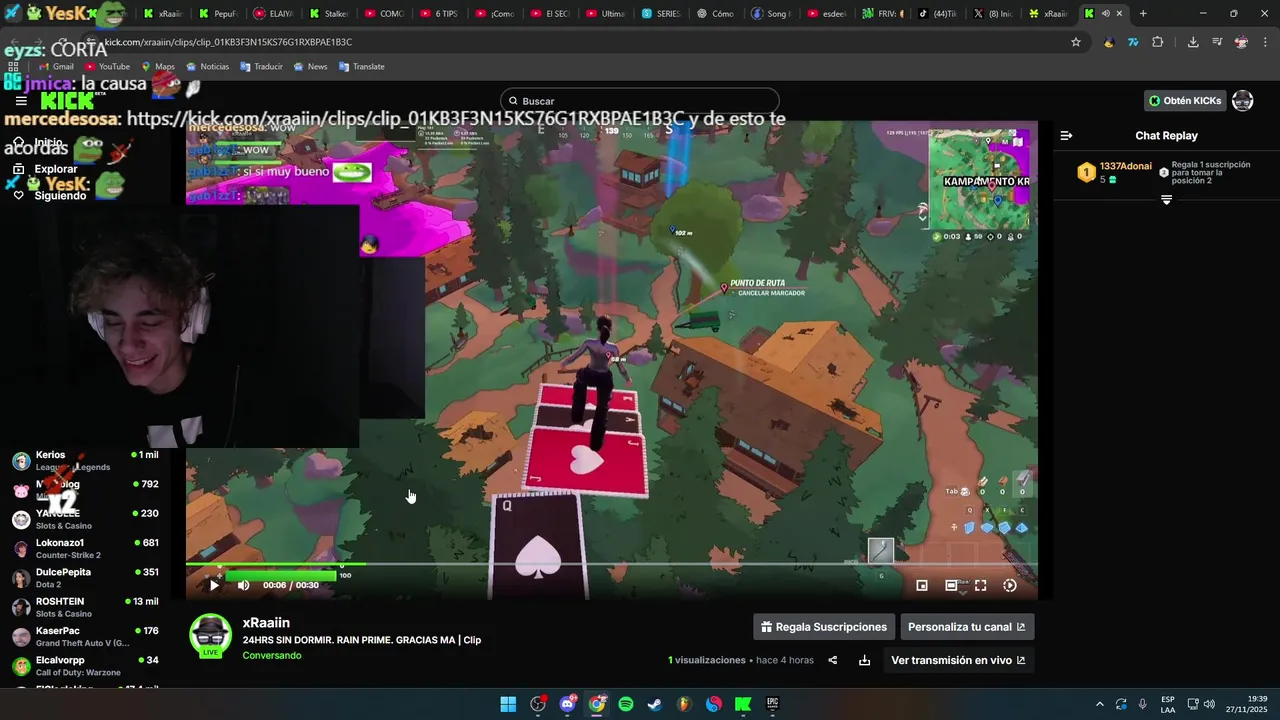Open Steam from taskbar

click(654, 704)
